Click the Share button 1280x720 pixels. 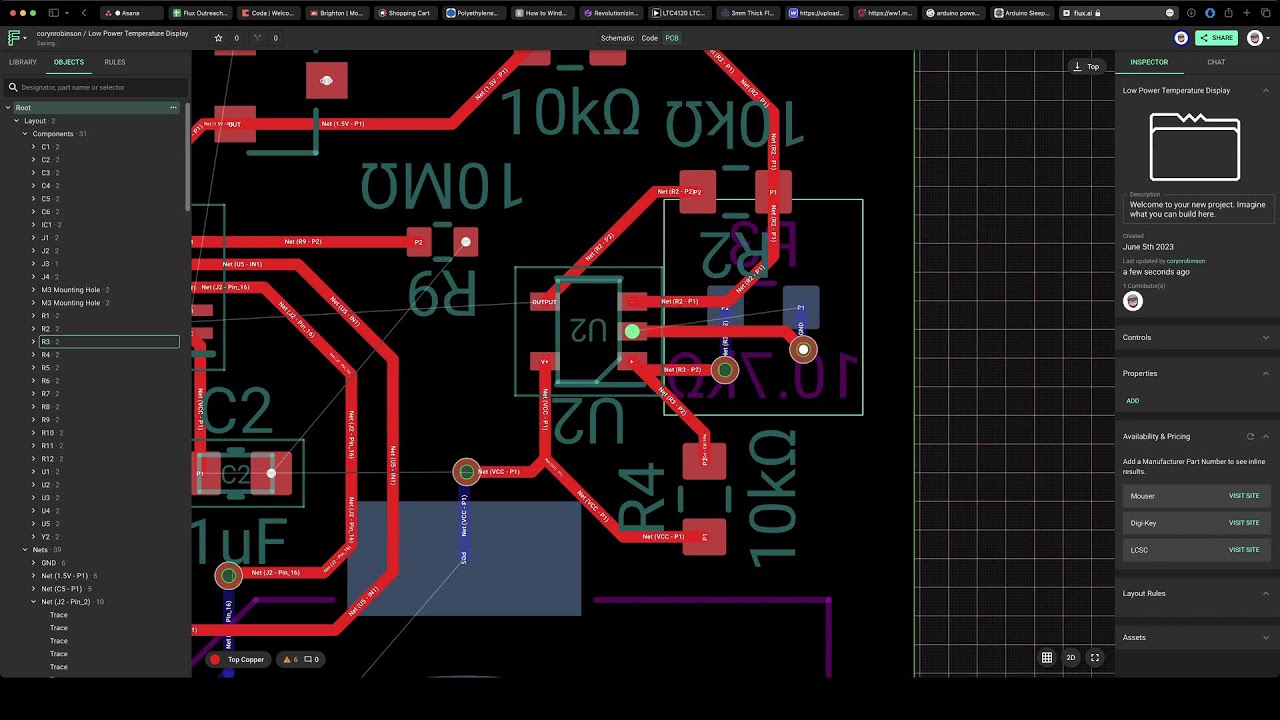point(1216,38)
